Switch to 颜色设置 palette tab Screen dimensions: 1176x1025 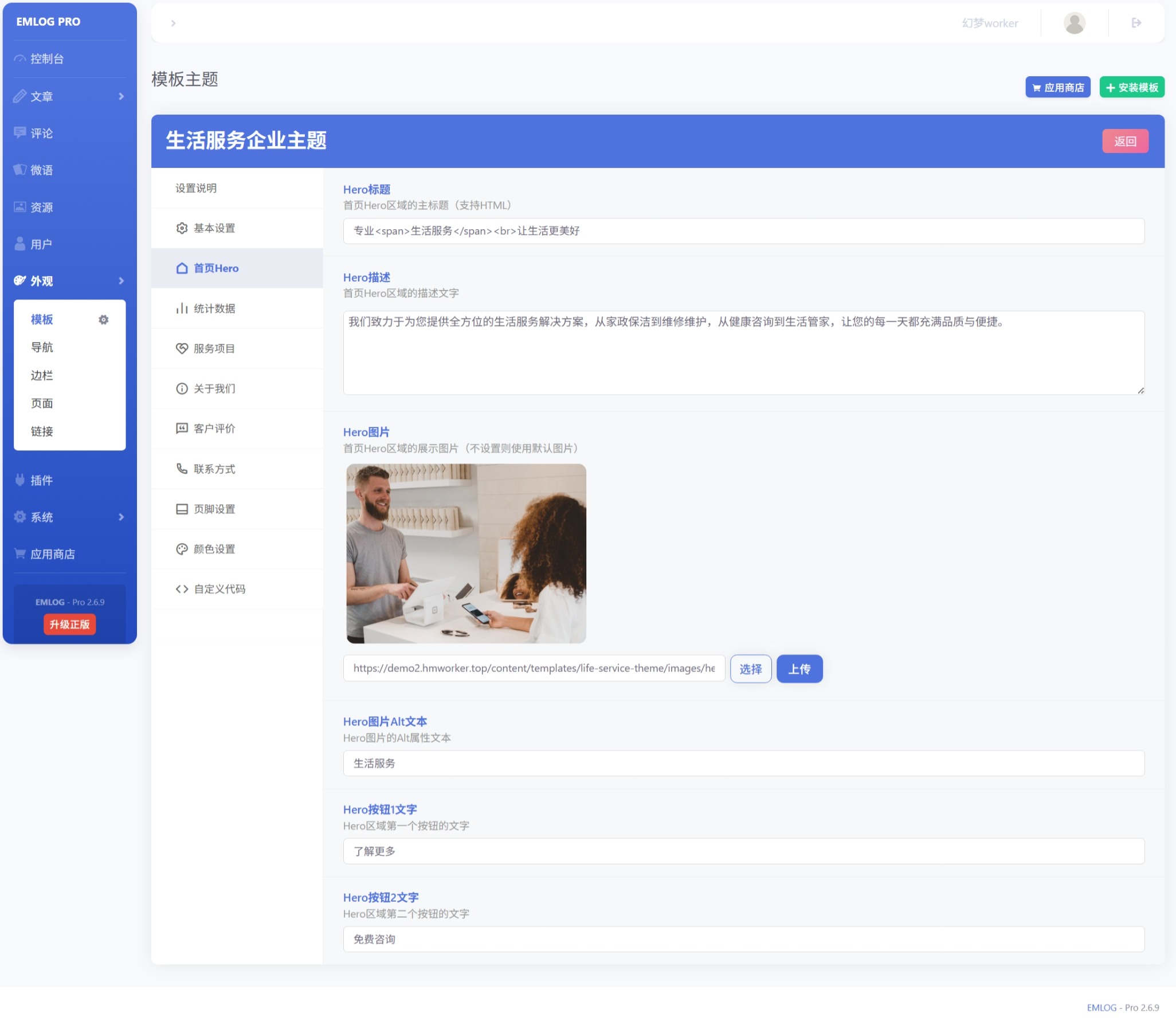pyautogui.click(x=214, y=549)
